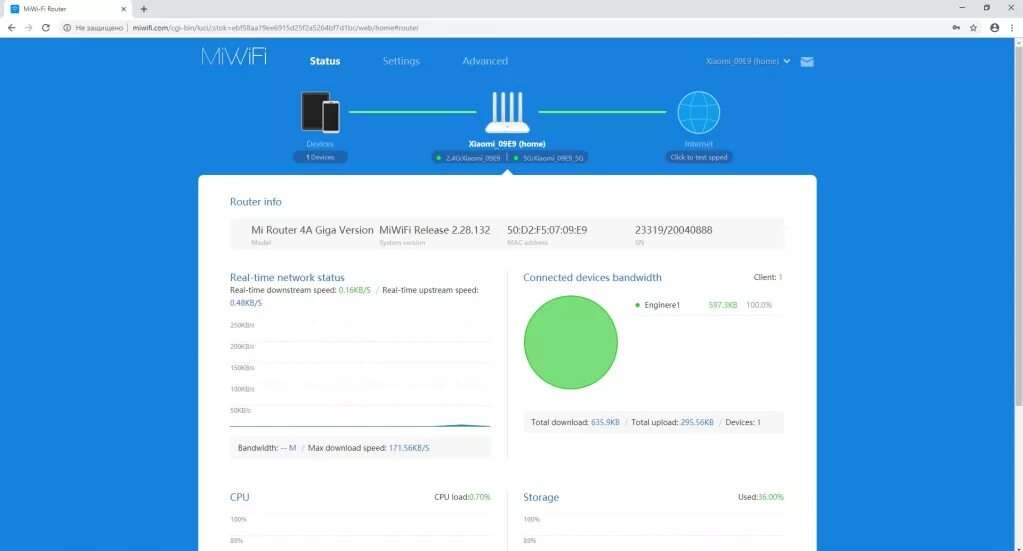The width and height of the screenshot is (1023, 551).
Task: Click the Storage section heading
Action: (x=541, y=497)
